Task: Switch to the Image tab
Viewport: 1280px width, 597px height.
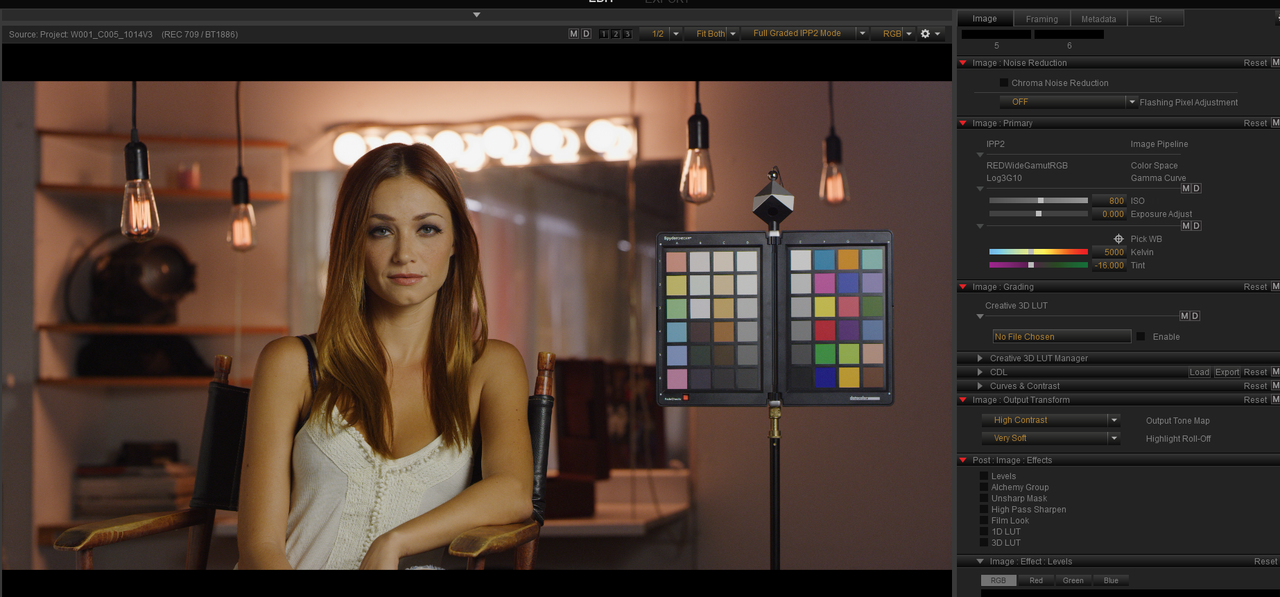Action: click(x=985, y=19)
